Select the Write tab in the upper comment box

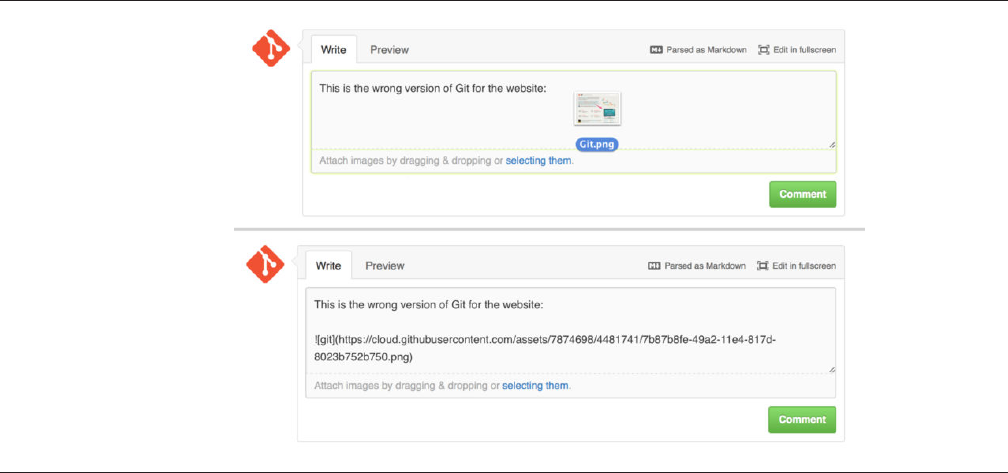point(333,49)
